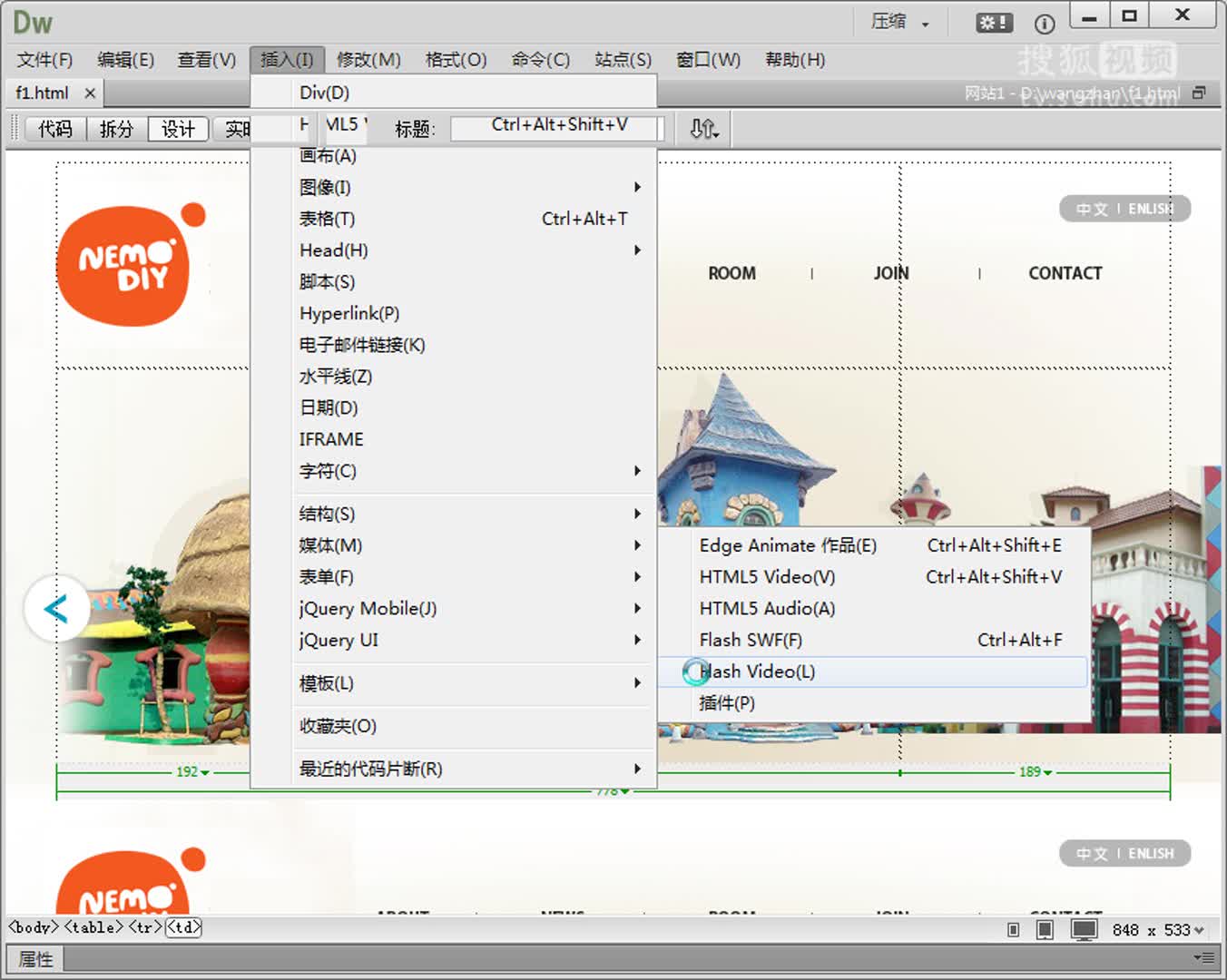Viewport: 1227px width, 980px height.
Task: Select 插件(P) in media submenu
Action: 875,703
